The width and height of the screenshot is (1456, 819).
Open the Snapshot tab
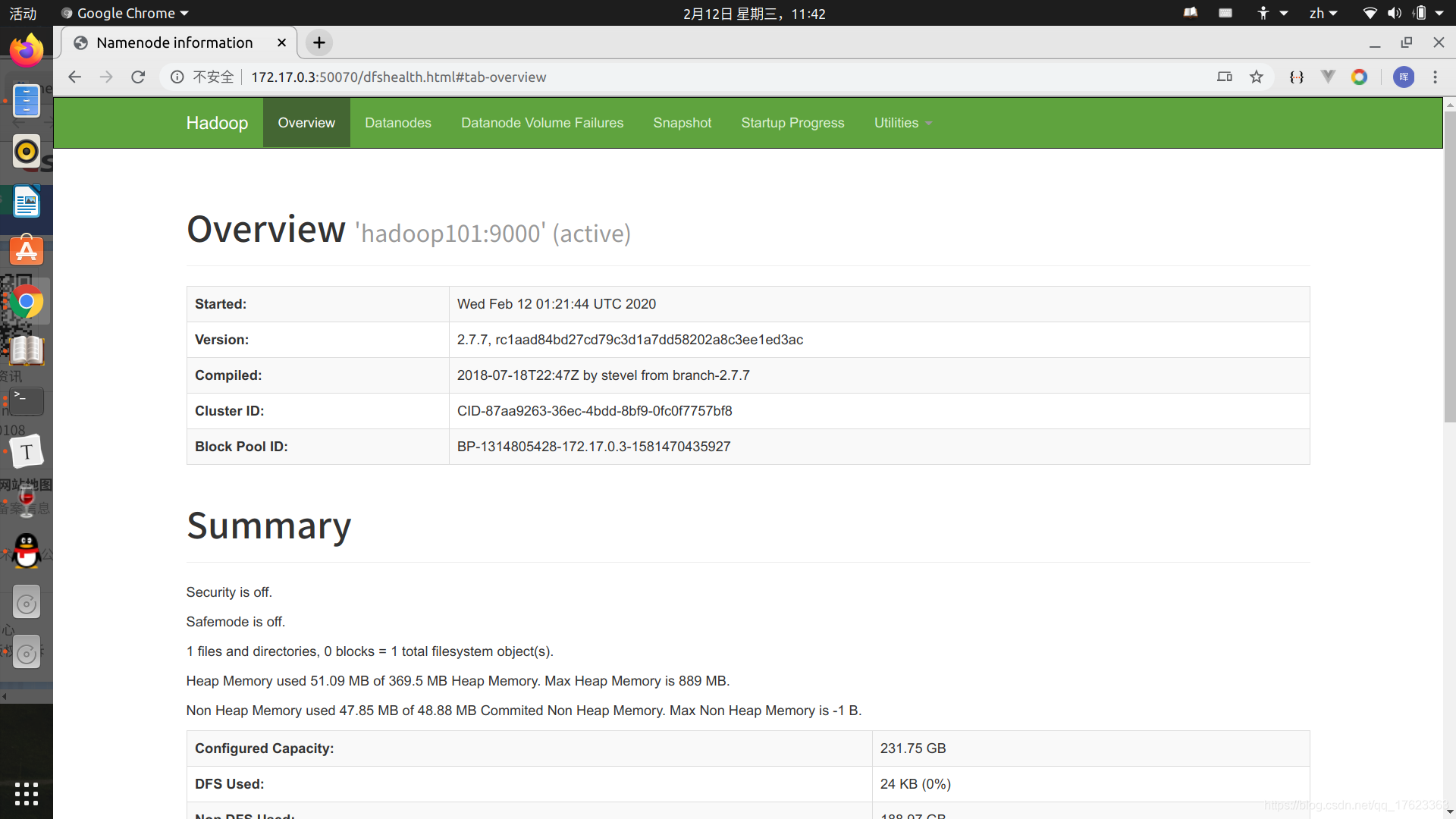click(682, 123)
